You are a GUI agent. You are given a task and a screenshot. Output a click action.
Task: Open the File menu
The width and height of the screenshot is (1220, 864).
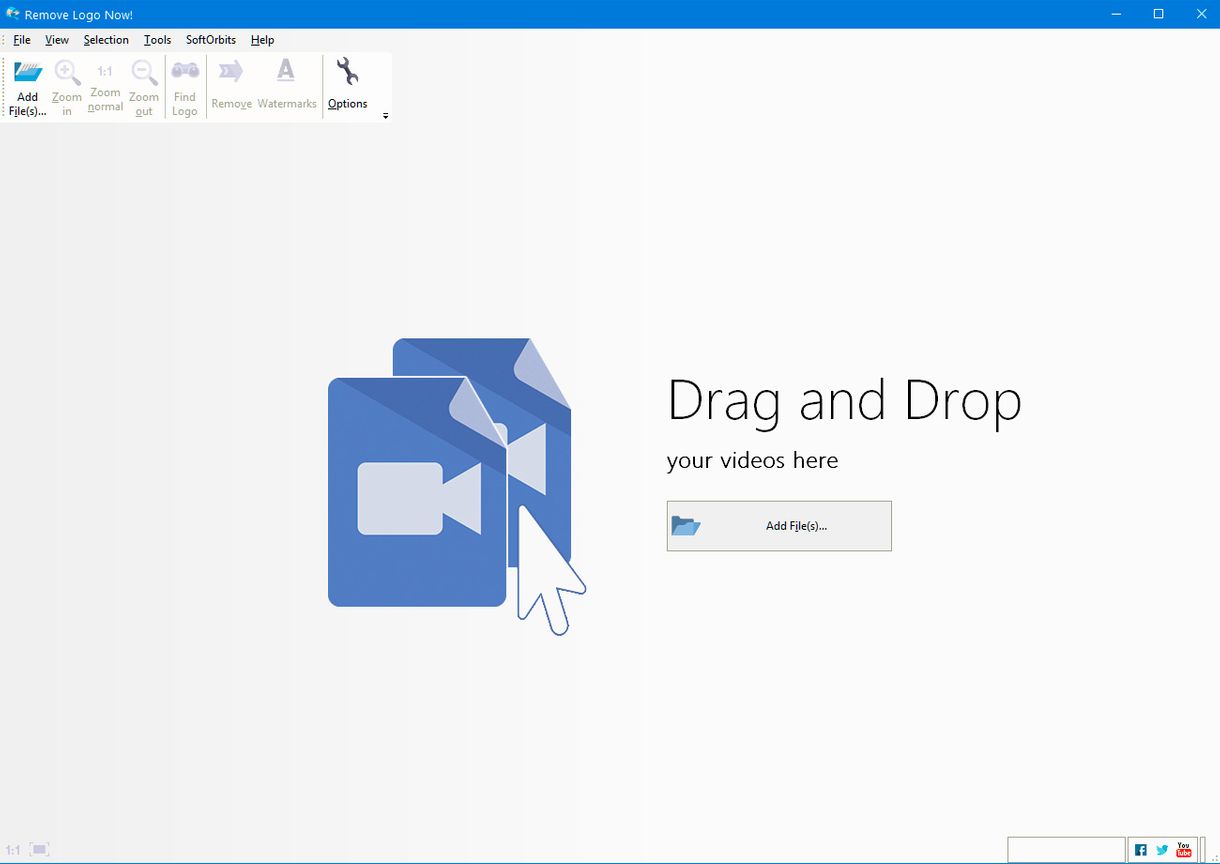22,40
